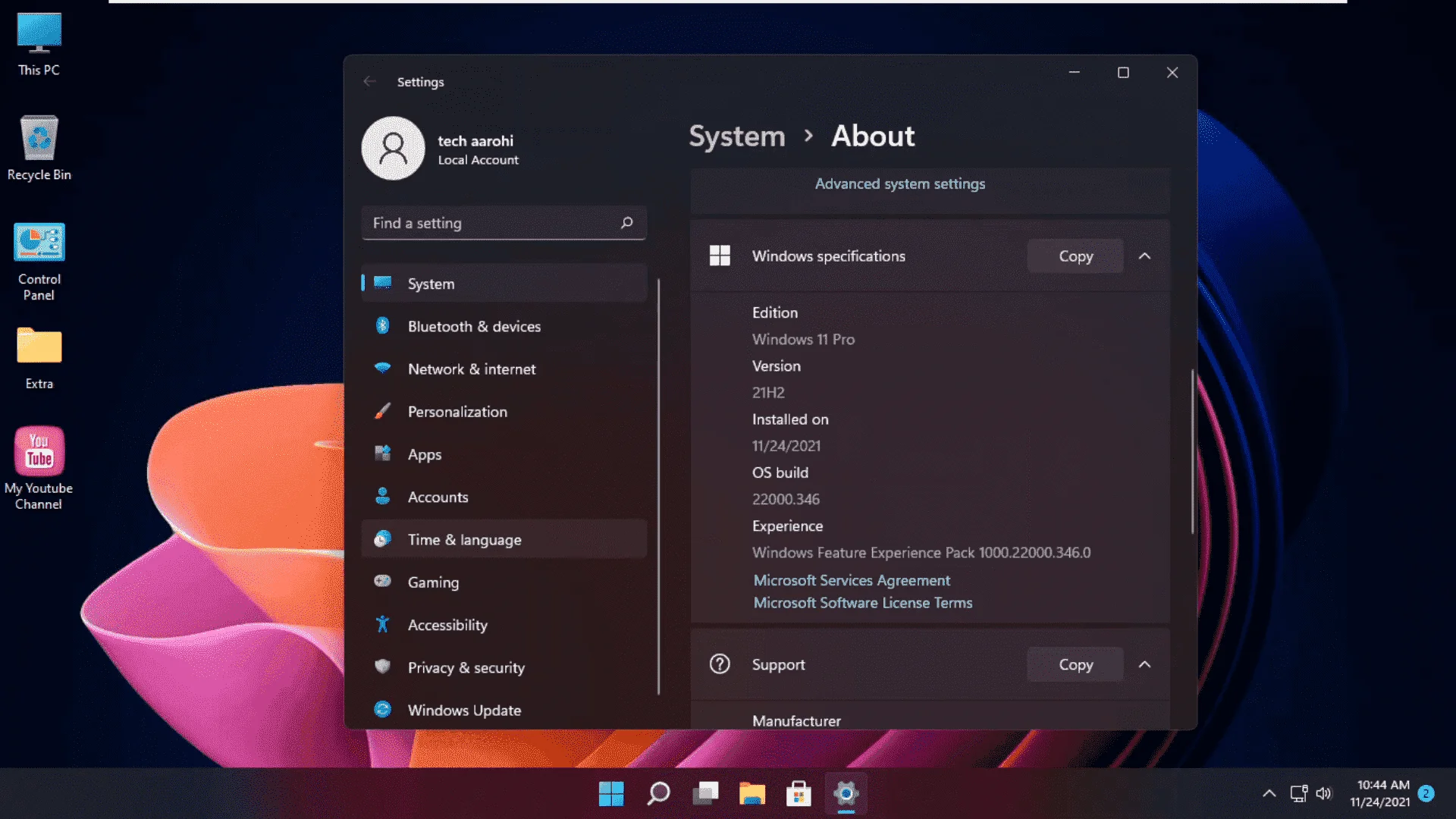Click the 21H2 version value
Screen dimensions: 1456x819
pos(768,393)
